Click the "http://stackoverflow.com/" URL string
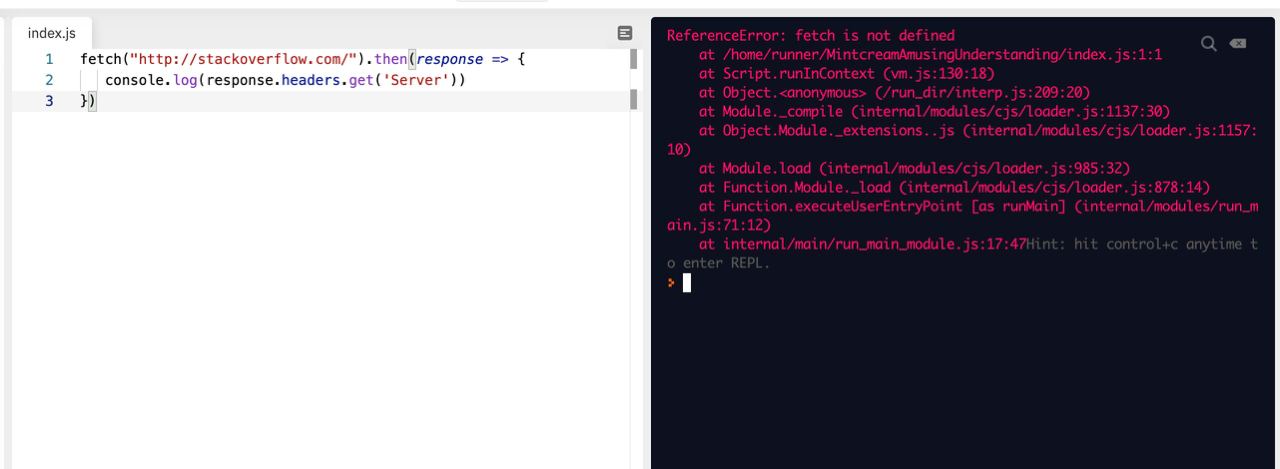The image size is (1280, 469). [x=243, y=59]
